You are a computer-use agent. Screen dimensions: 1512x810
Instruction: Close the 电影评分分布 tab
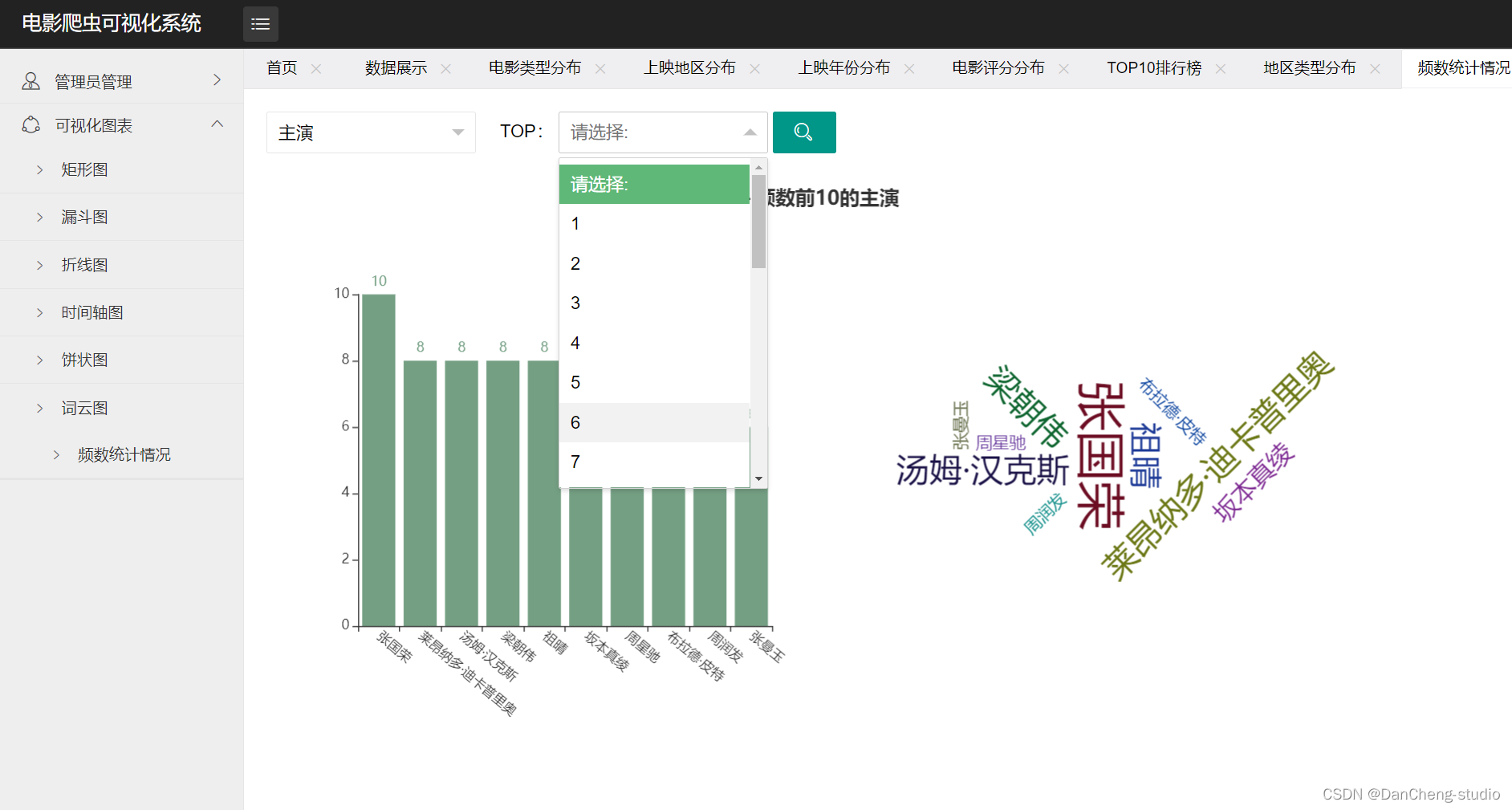click(x=1063, y=69)
